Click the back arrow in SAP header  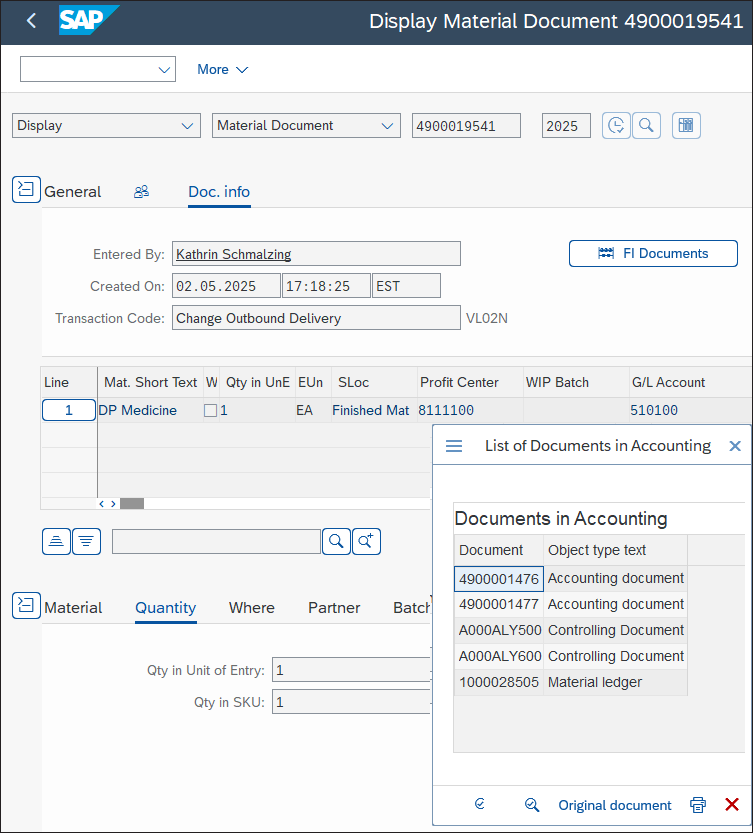point(31,21)
